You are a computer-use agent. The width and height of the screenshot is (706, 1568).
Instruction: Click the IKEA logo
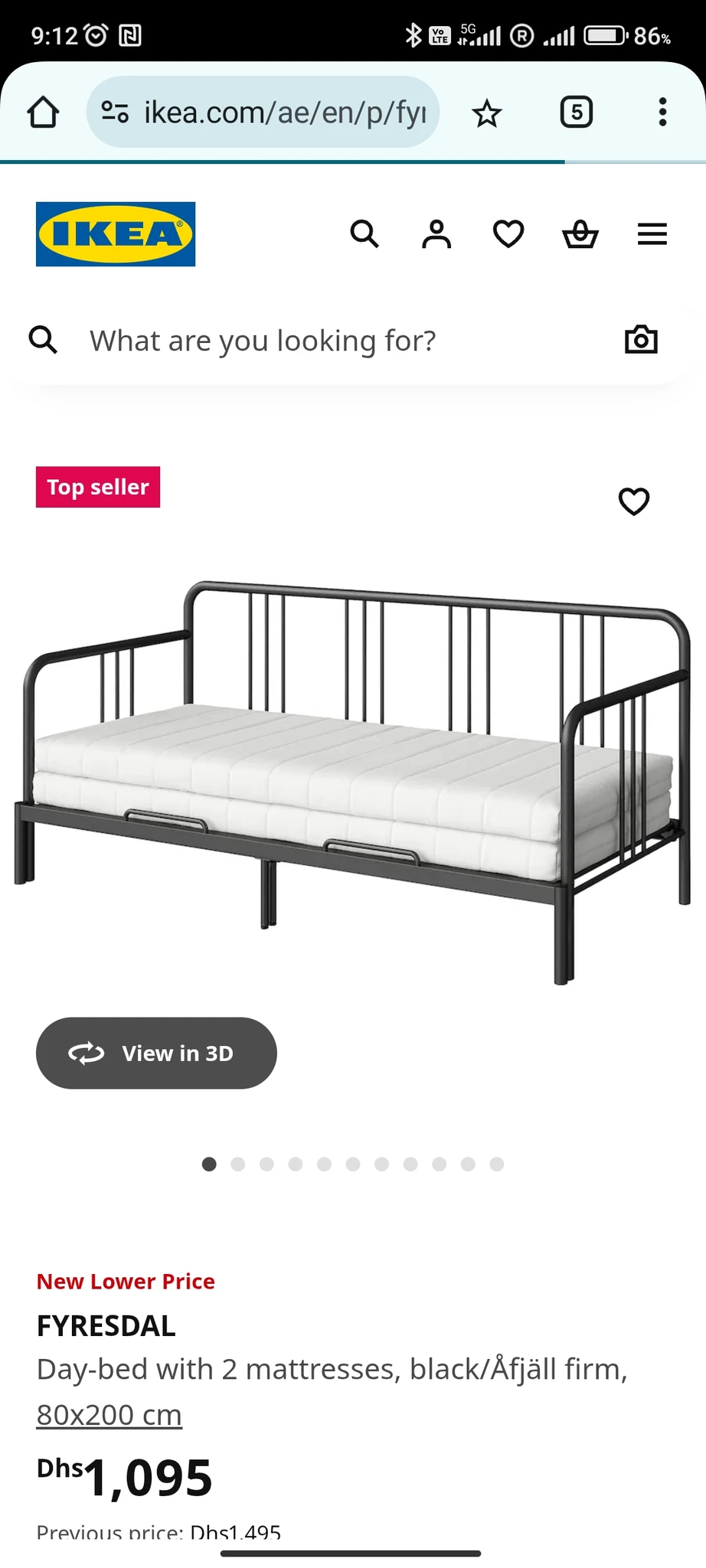116,234
